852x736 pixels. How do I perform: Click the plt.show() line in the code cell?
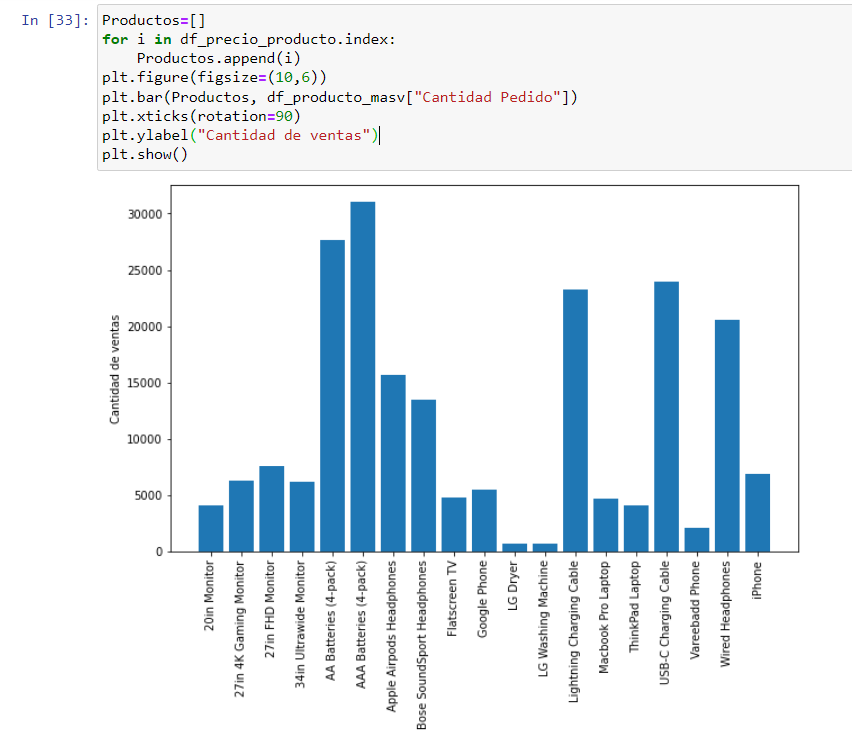click(144, 155)
